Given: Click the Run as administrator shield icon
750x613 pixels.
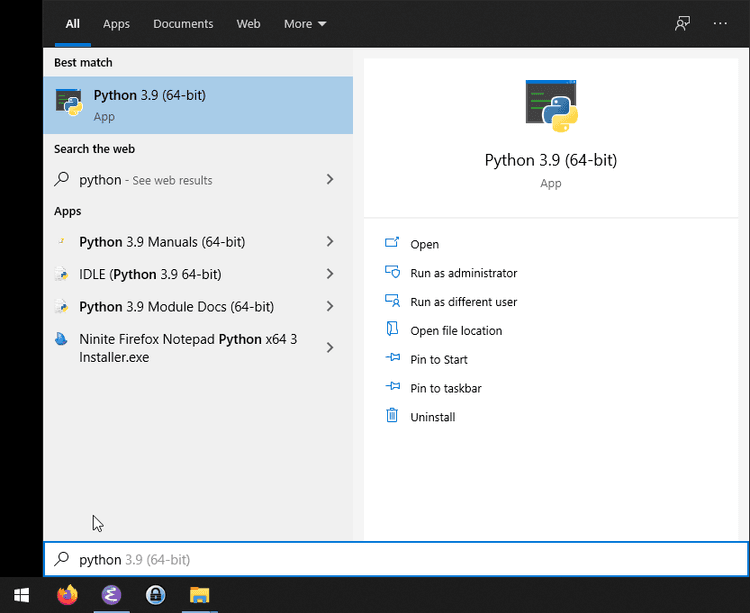Looking at the screenshot, I should 392,272.
